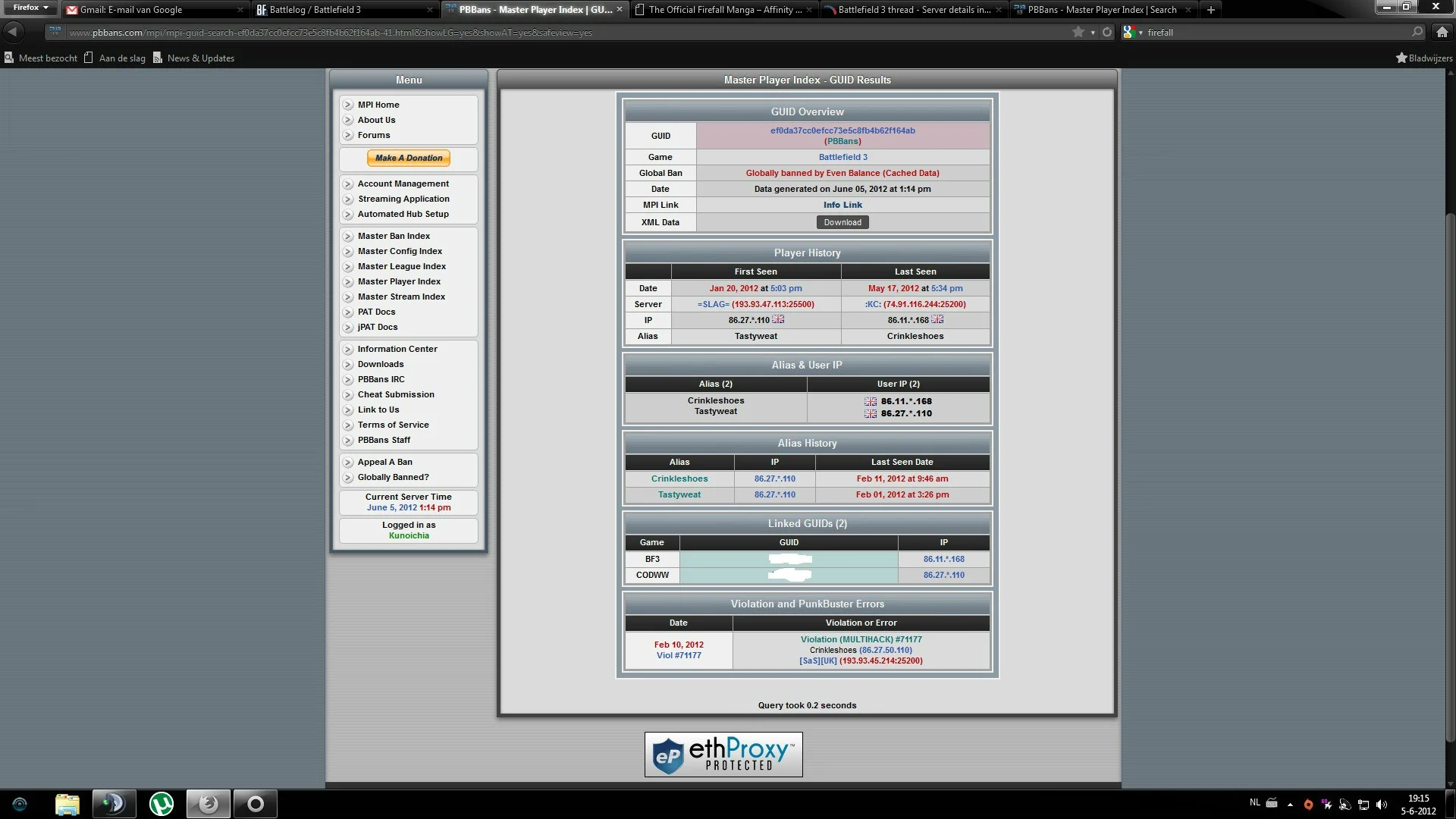The width and height of the screenshot is (1456, 819).
Task: Click the XML Data Download button
Action: click(x=843, y=222)
